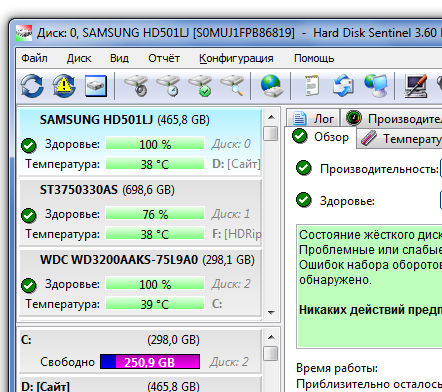
Task: Click the send email envelope toolbar icon
Action: 343,86
